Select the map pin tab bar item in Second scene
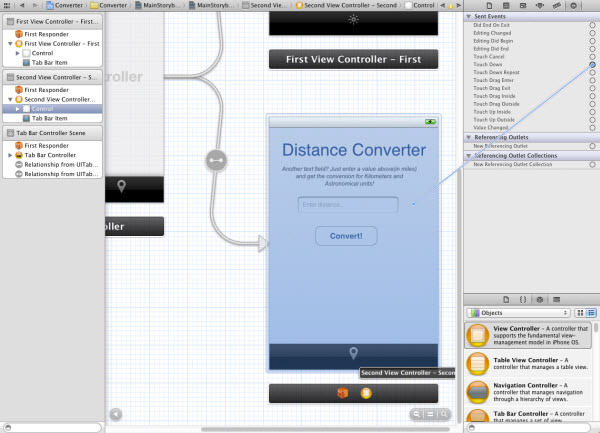This screenshot has height=433, width=600. pos(354,353)
